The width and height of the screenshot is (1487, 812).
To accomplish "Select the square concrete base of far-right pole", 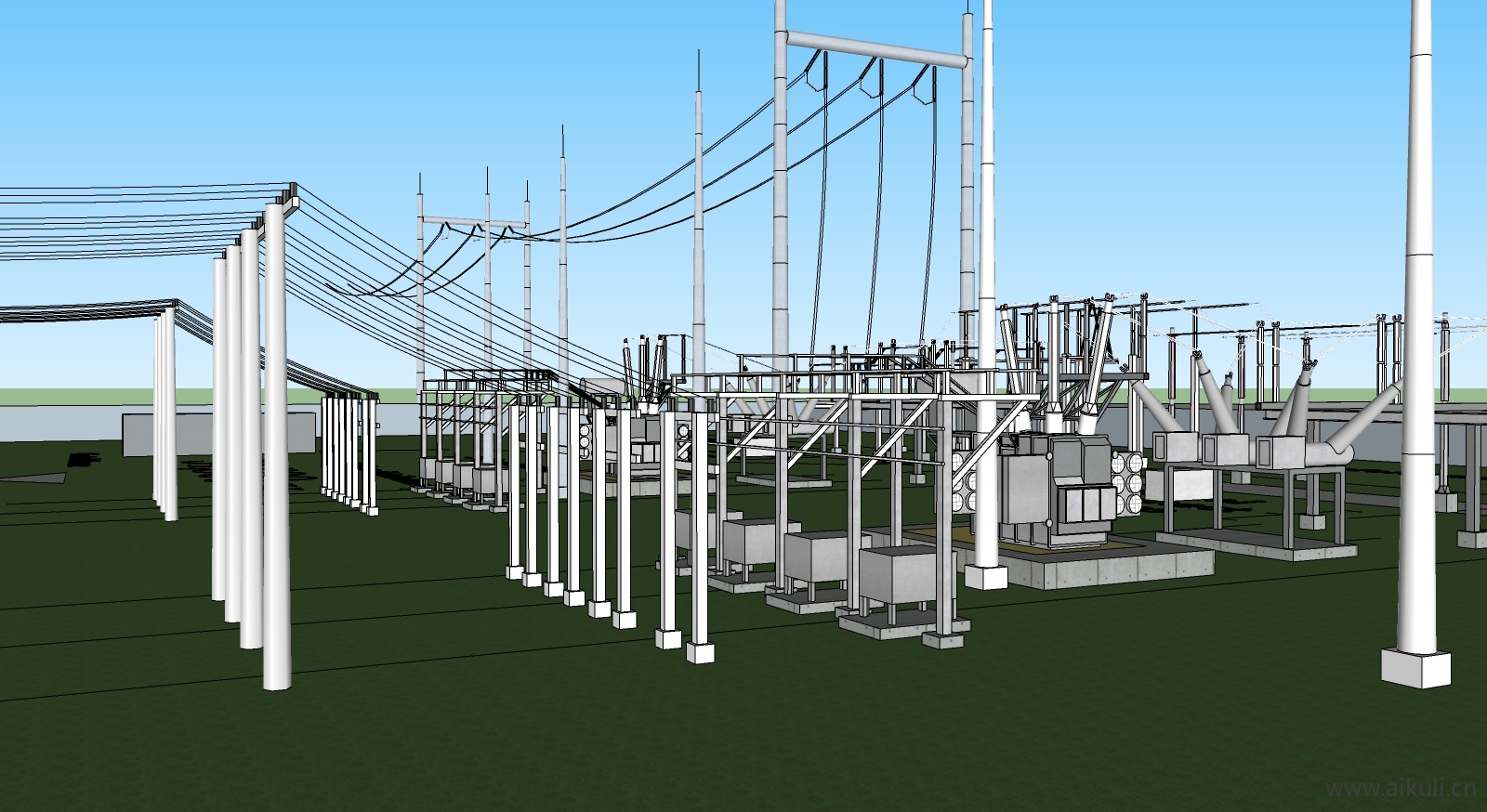I will 1415,666.
